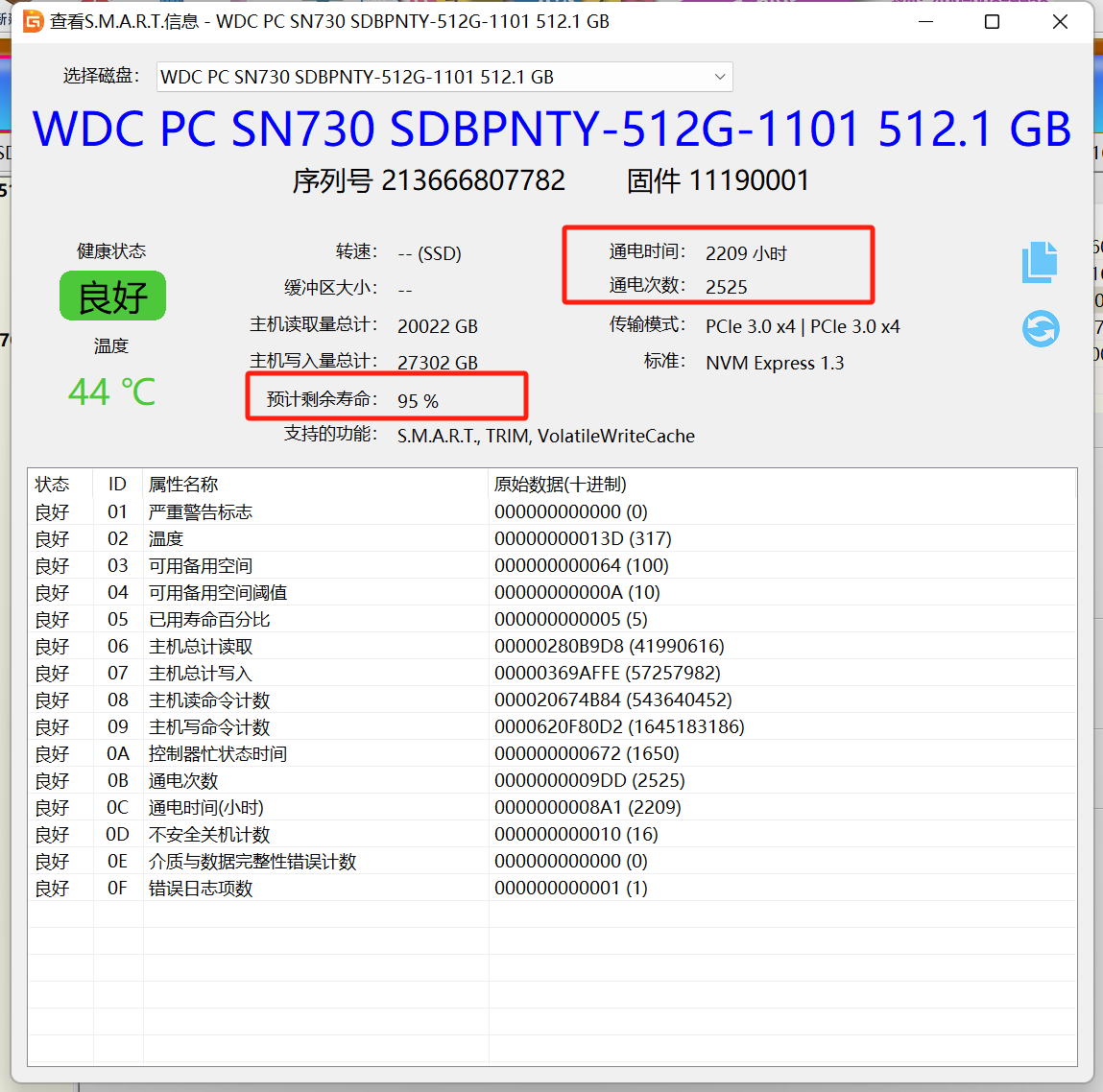
Task: Click the ID column header
Action: tap(117, 484)
